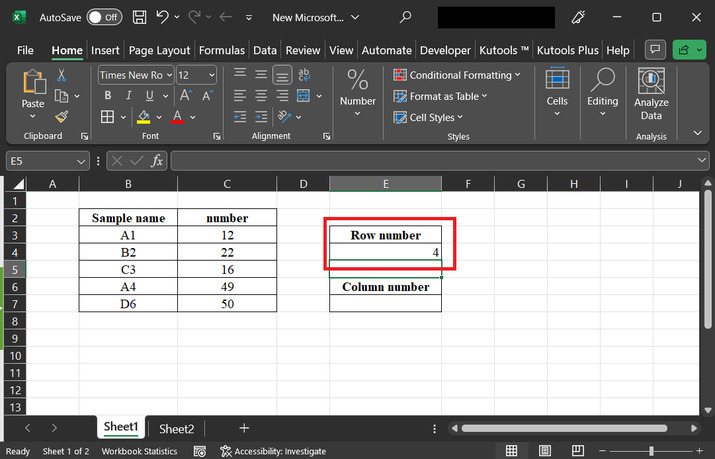The image size is (715, 459).
Task: Click Wrap Text icon
Action: coord(304,75)
